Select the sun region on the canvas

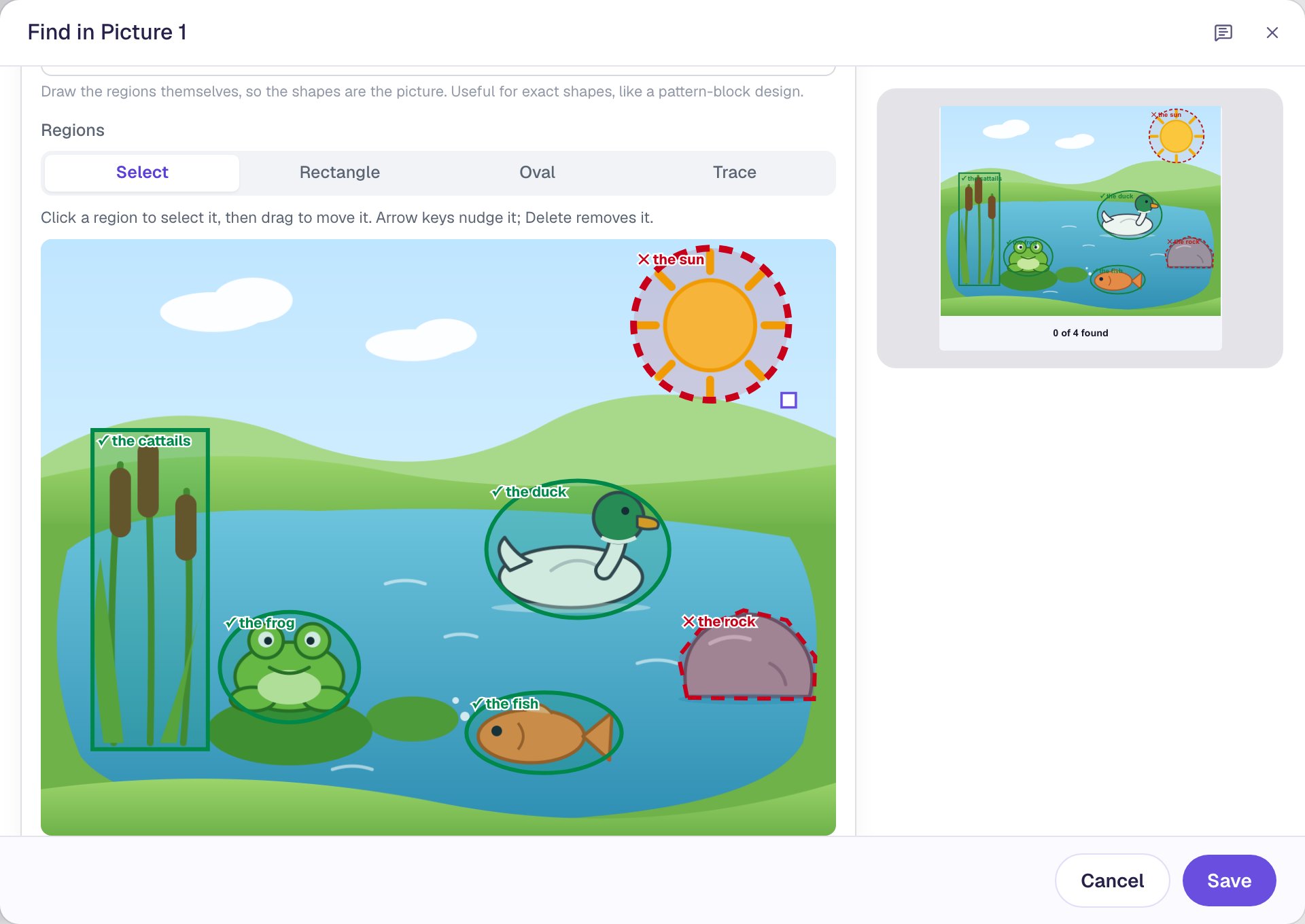click(710, 325)
